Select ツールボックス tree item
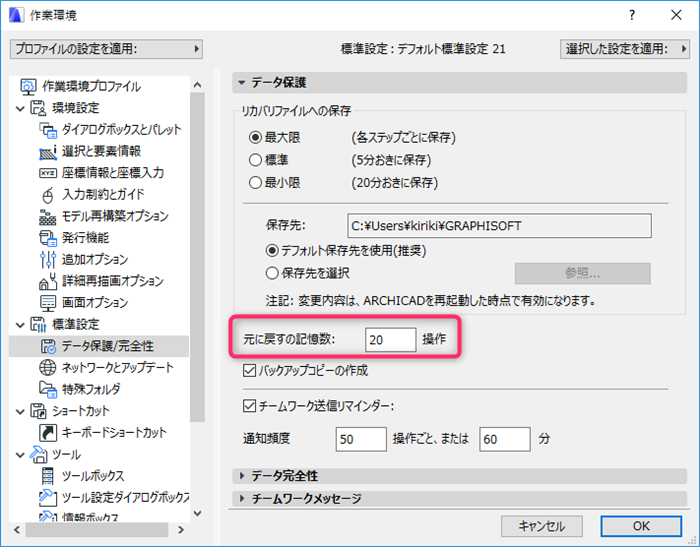 pos(93,476)
